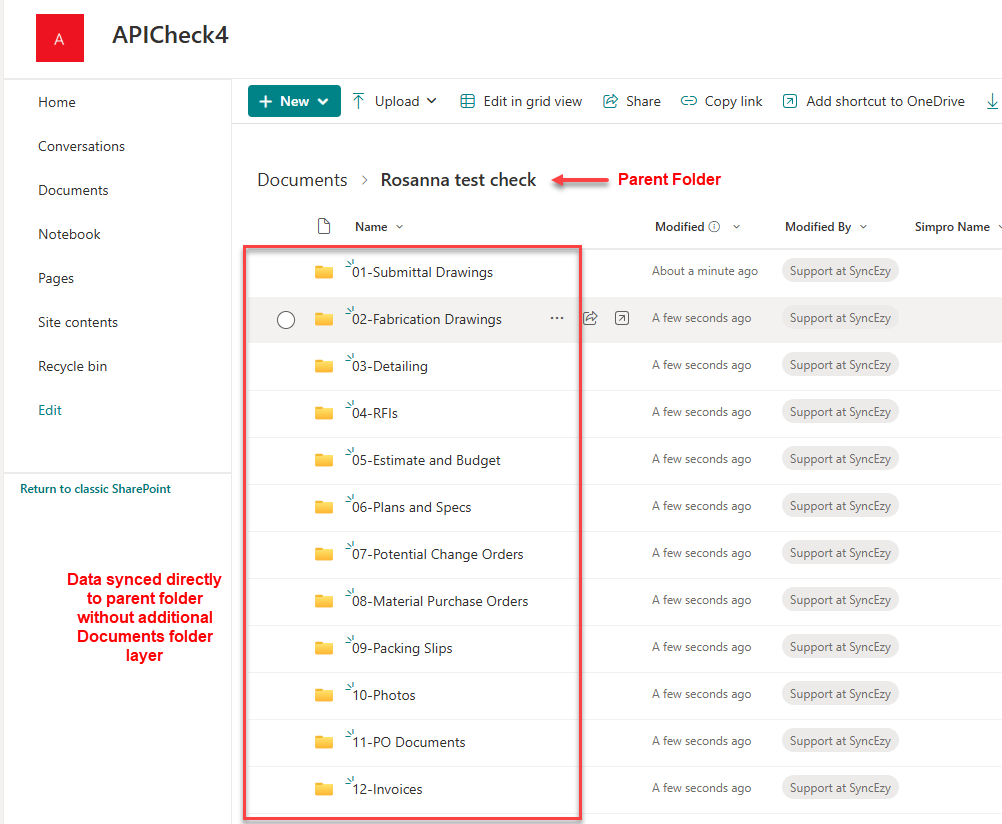Viewport: 1002px width, 824px height.
Task: Select the 02-Fabrication Drawings row circle
Action: click(x=286, y=320)
